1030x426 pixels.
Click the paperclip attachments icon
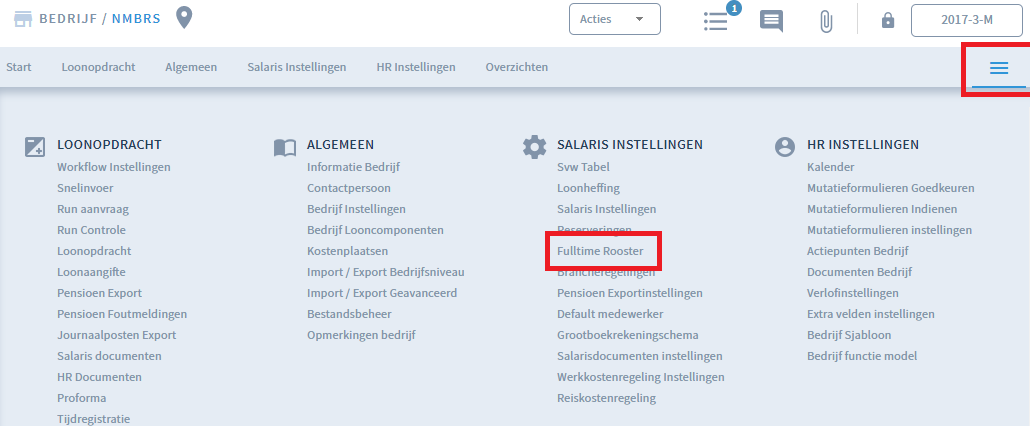pyautogui.click(x=826, y=21)
